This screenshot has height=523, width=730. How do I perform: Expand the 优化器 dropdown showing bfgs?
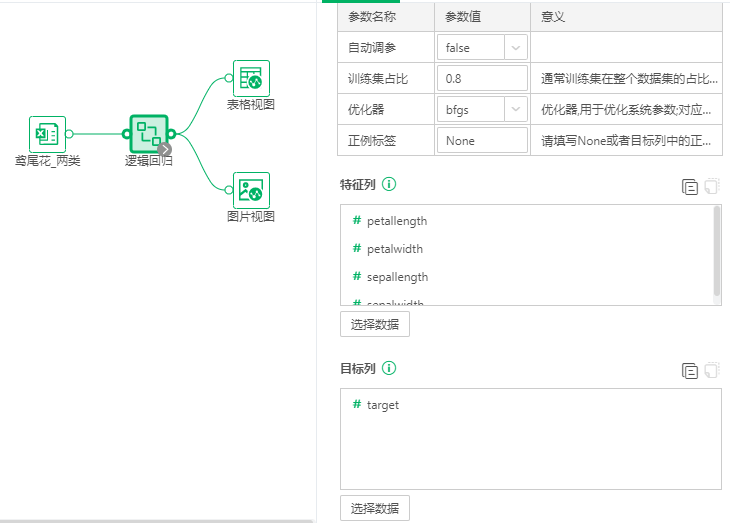coord(482,109)
